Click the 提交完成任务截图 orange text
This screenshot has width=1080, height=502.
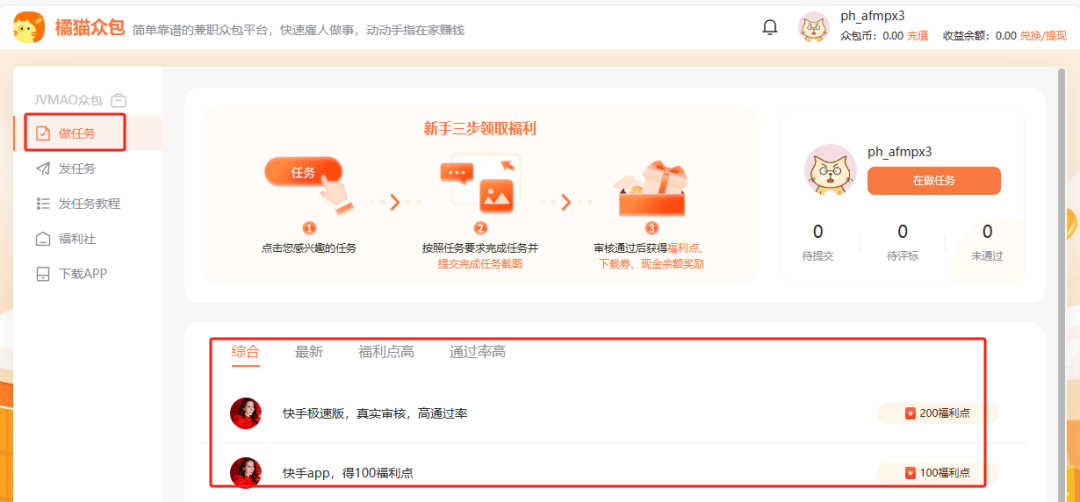pos(480,264)
